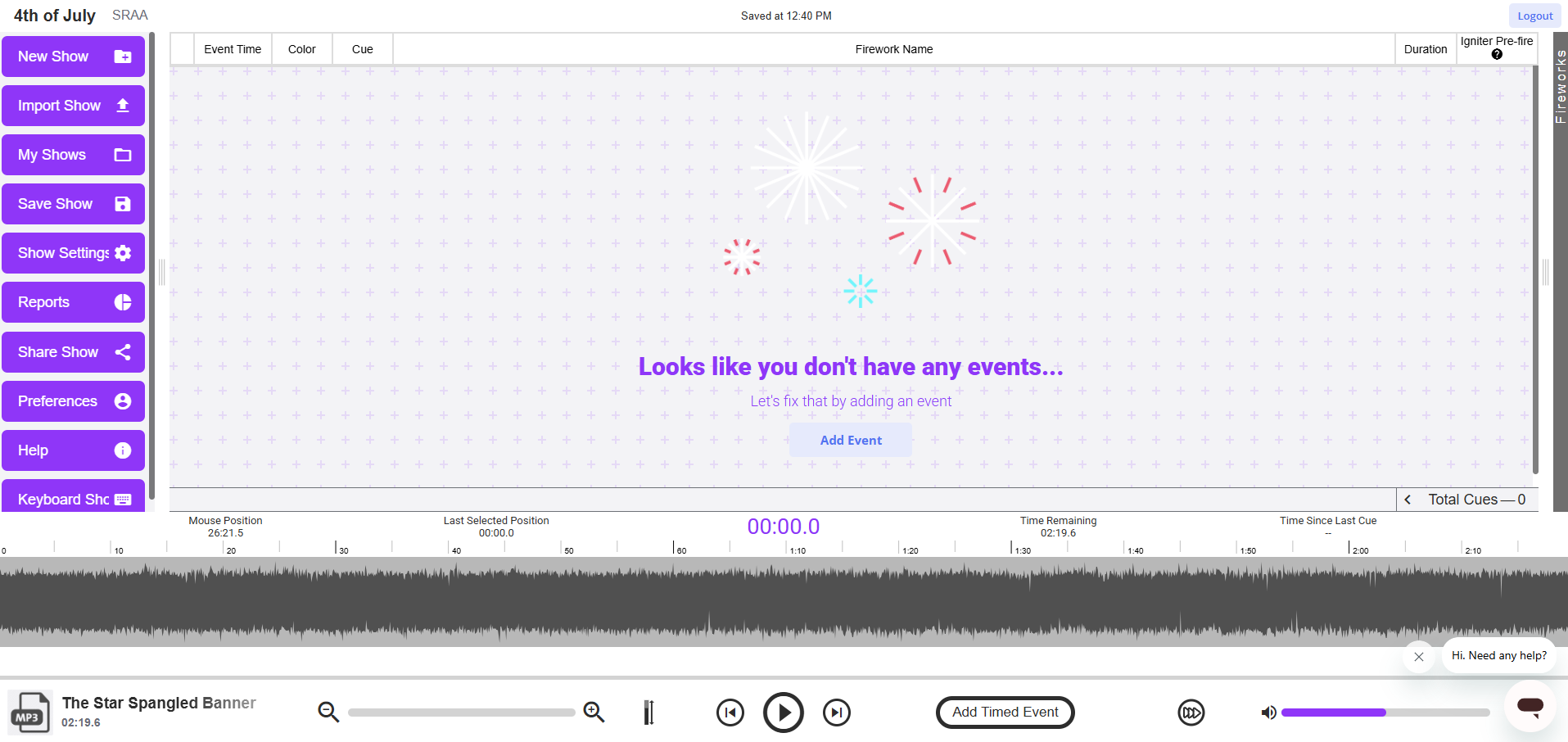Open the help chat bubble
The image size is (1568, 742).
tap(1530, 707)
